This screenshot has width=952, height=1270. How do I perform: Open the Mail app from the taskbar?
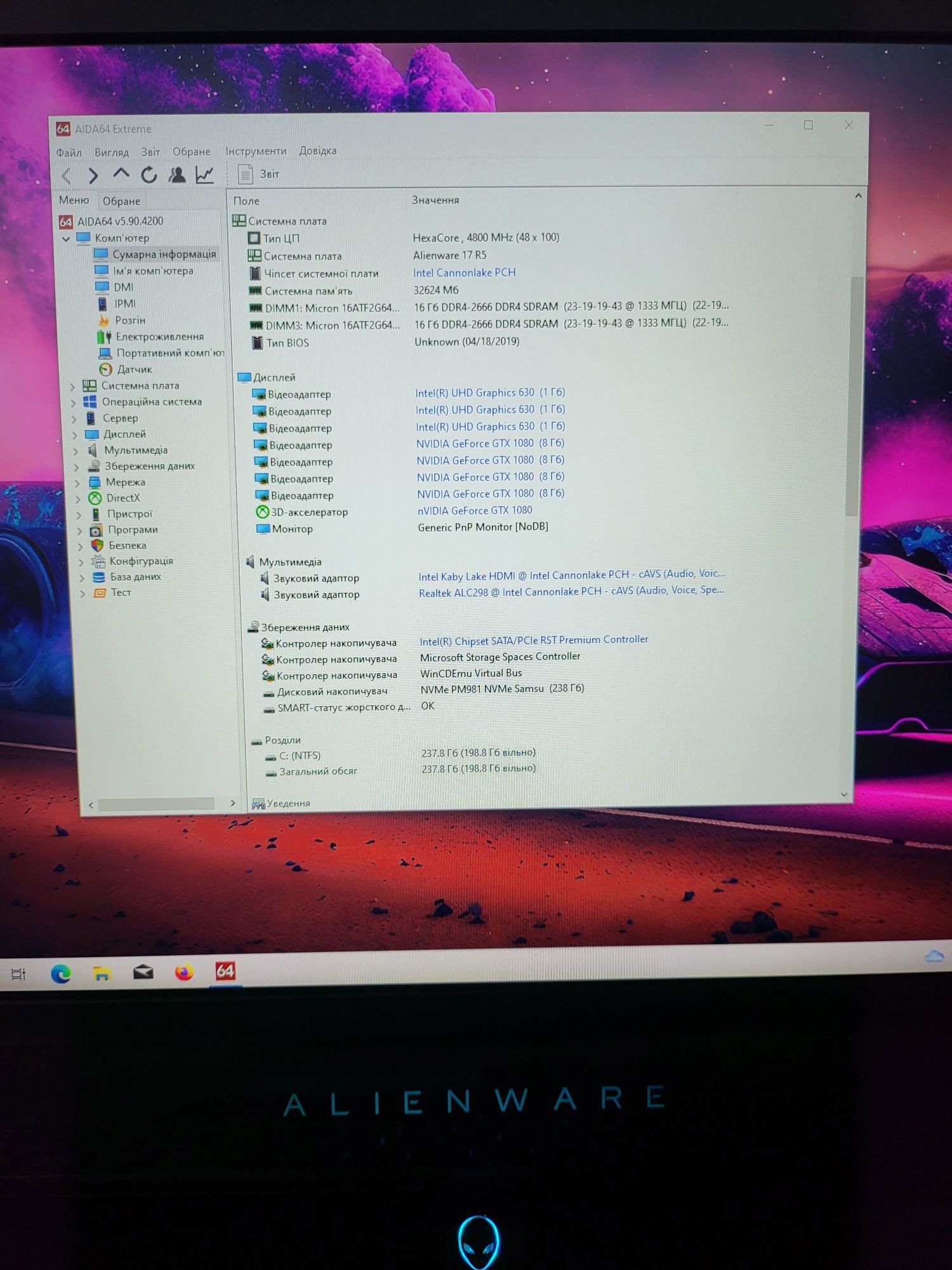pyautogui.click(x=143, y=972)
